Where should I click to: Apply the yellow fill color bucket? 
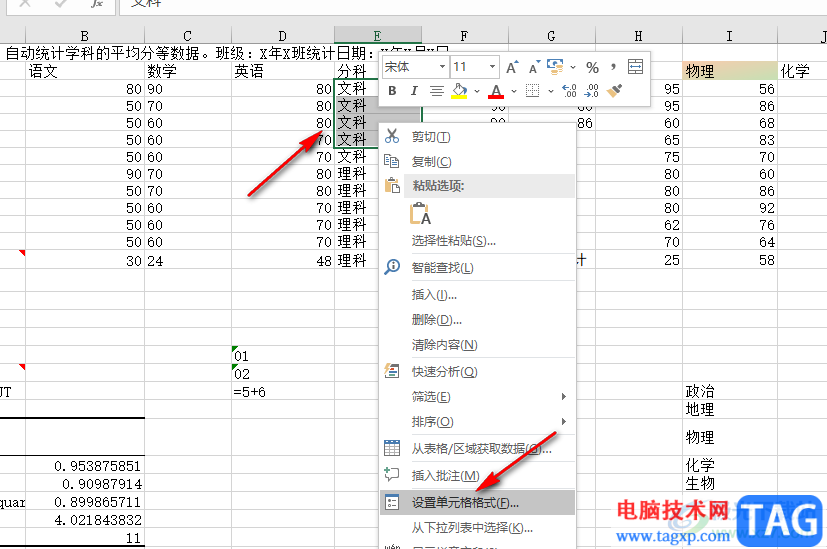pos(459,91)
